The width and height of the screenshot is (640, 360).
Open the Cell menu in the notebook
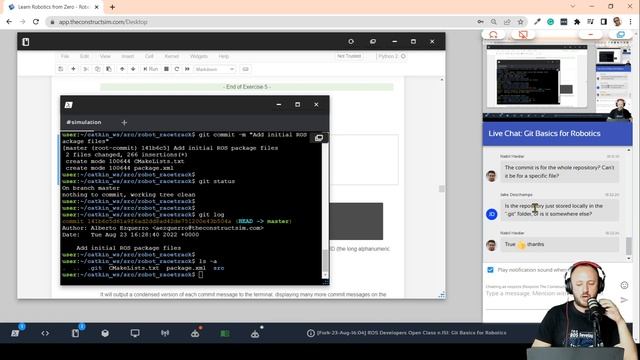(x=149, y=56)
